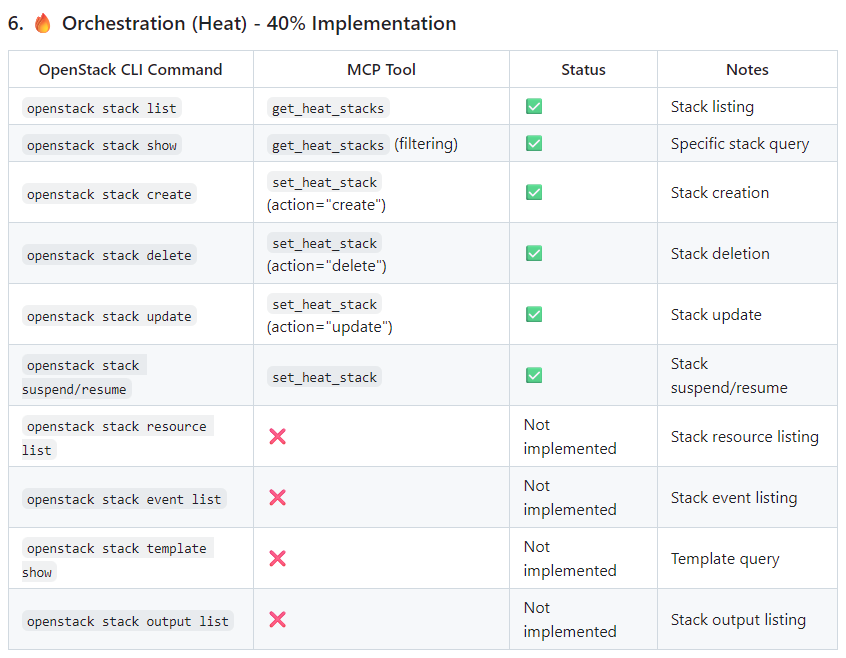The height and width of the screenshot is (658, 846).
Task: Click red X for stack output list
Action: pos(278,619)
